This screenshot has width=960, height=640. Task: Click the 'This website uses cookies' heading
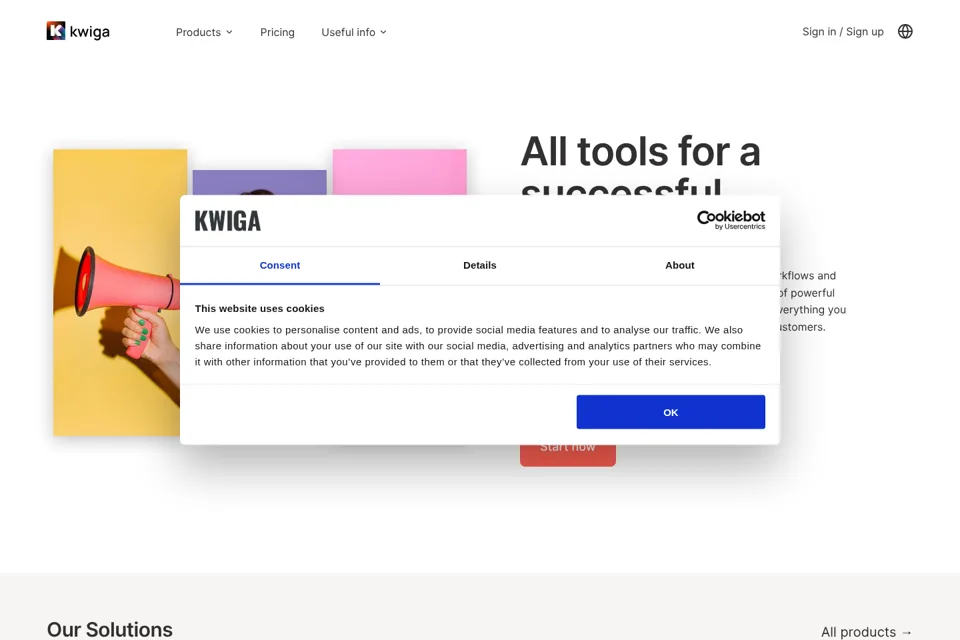[x=260, y=309]
